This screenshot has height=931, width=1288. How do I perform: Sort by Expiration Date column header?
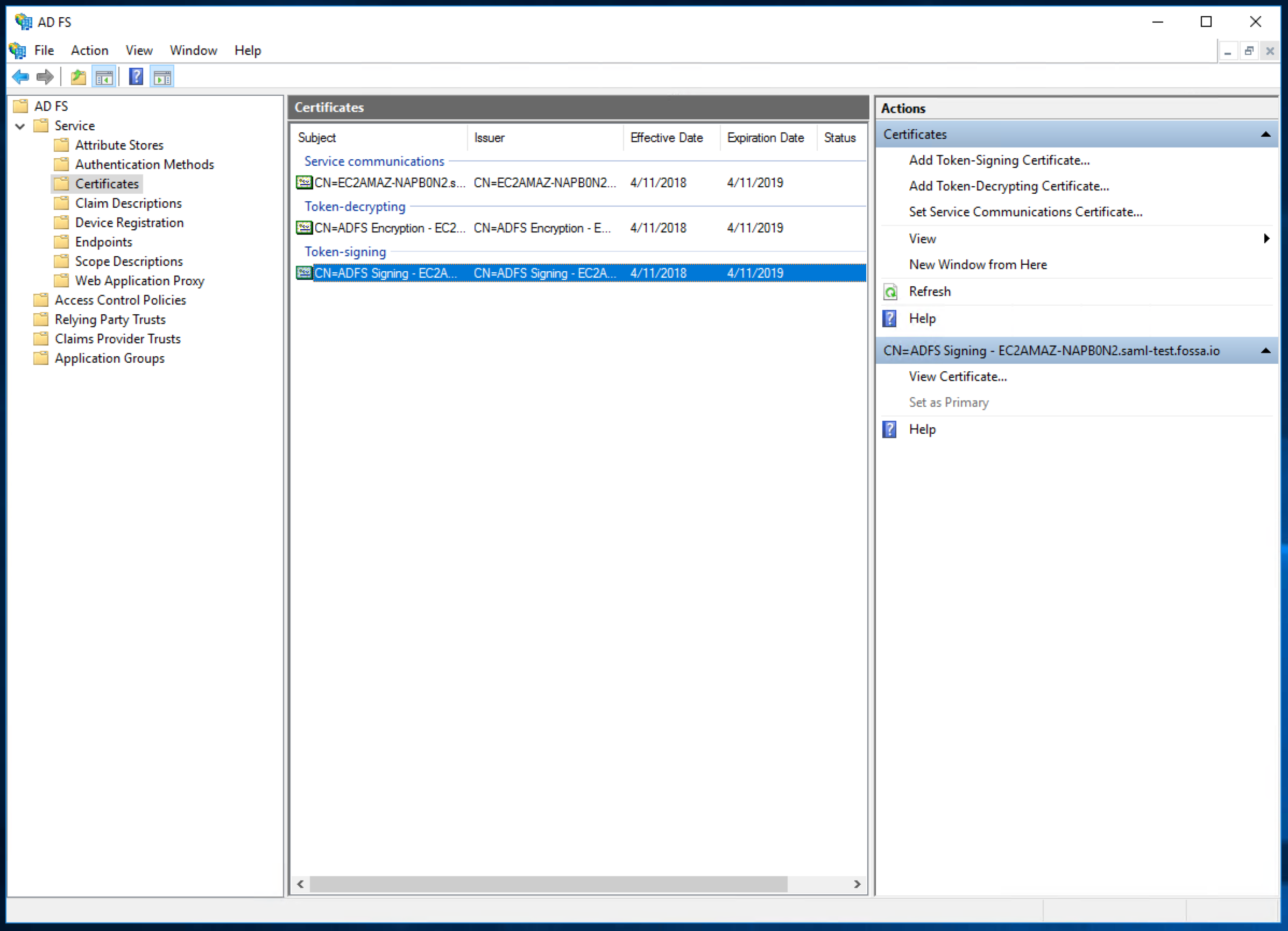765,137
